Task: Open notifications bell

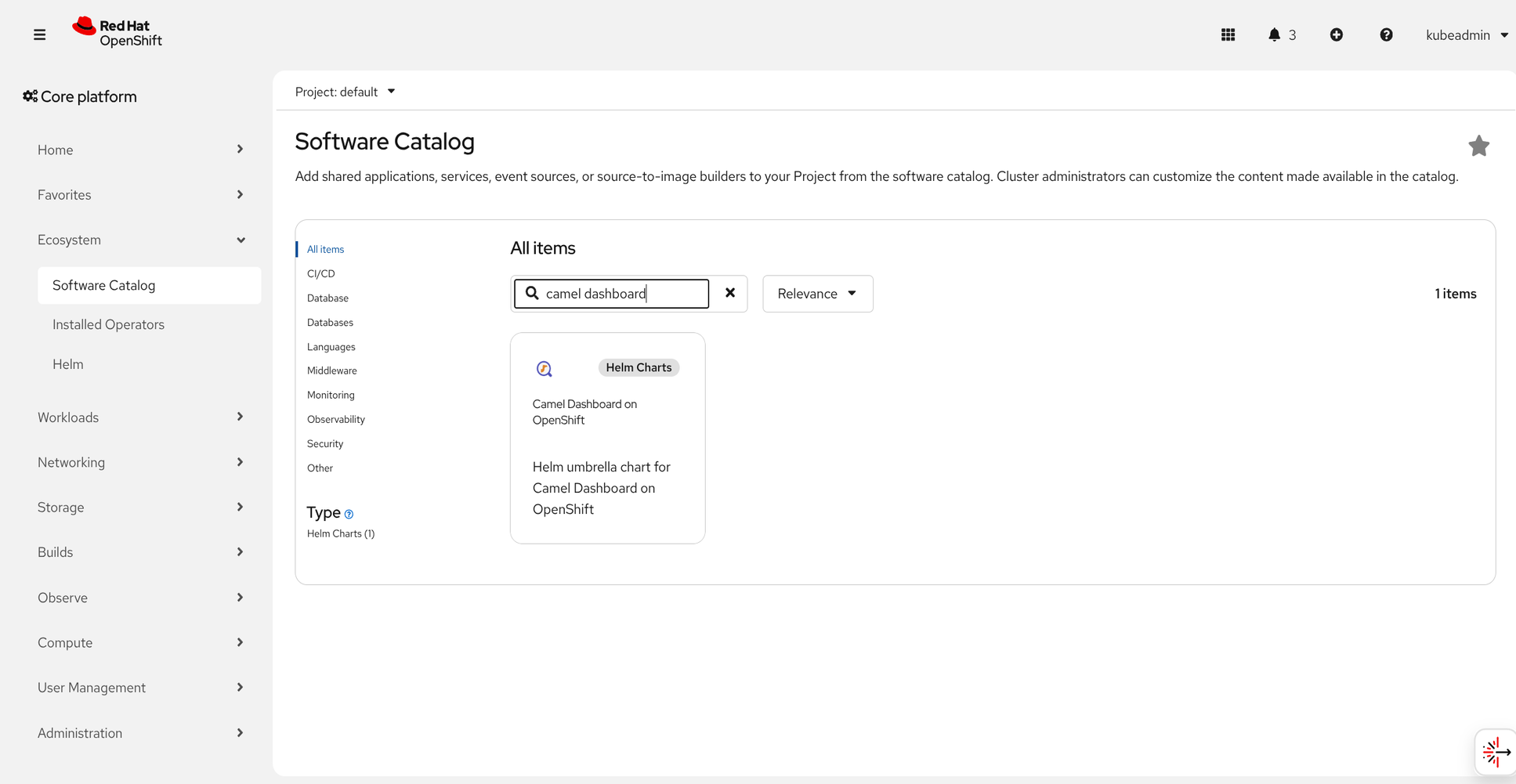Action: [1275, 34]
